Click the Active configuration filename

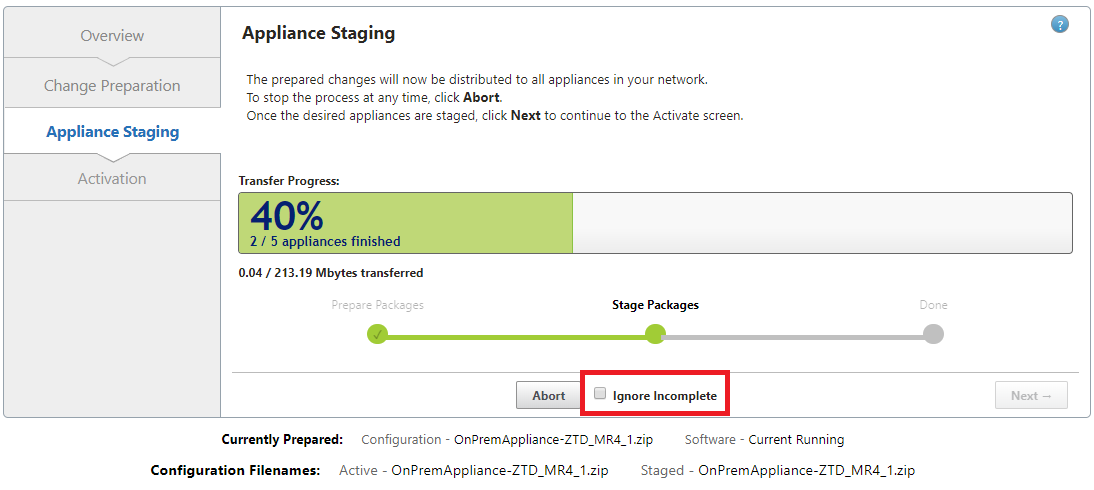[500, 470]
